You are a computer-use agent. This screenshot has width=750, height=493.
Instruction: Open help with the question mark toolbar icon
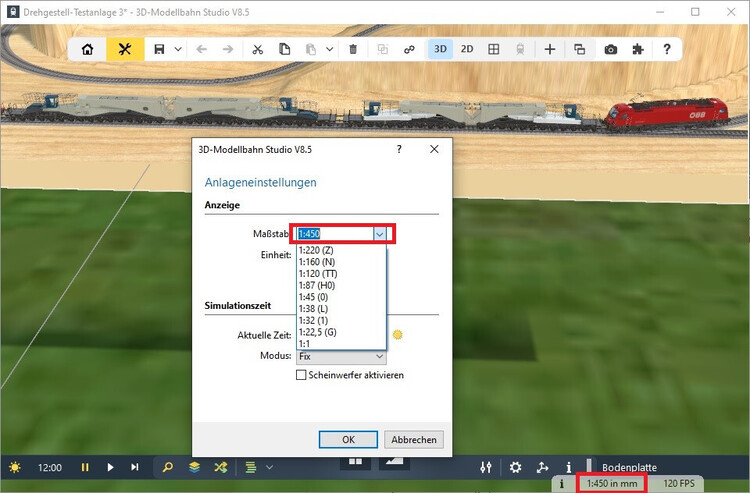click(x=667, y=49)
